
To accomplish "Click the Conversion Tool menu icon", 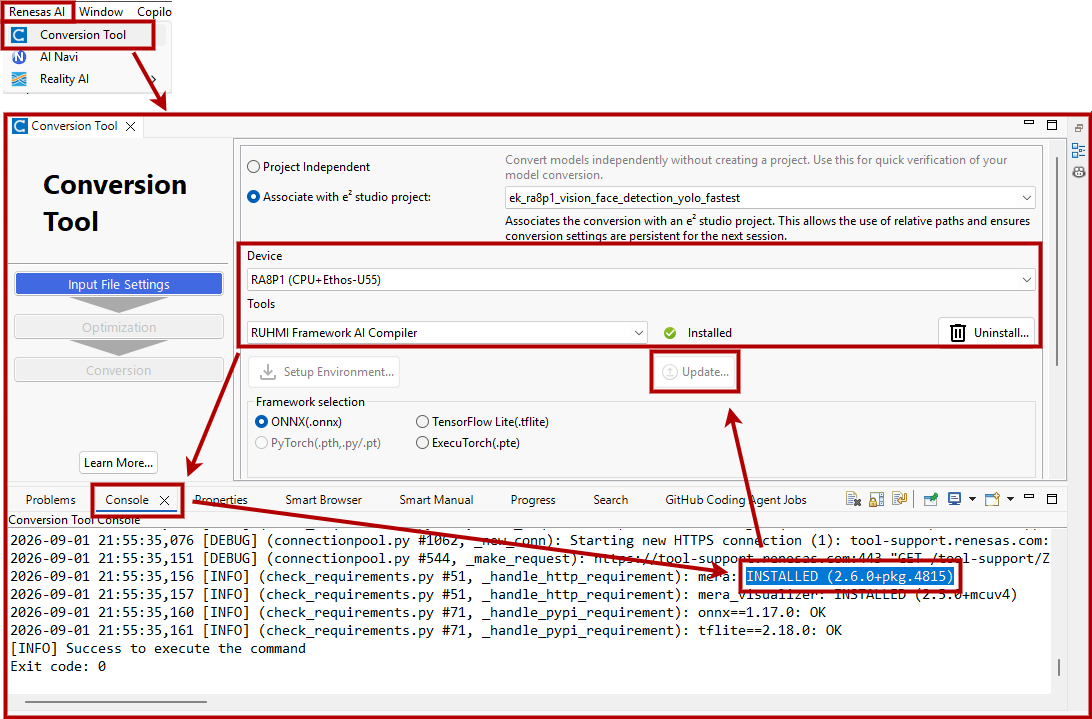I will point(20,35).
